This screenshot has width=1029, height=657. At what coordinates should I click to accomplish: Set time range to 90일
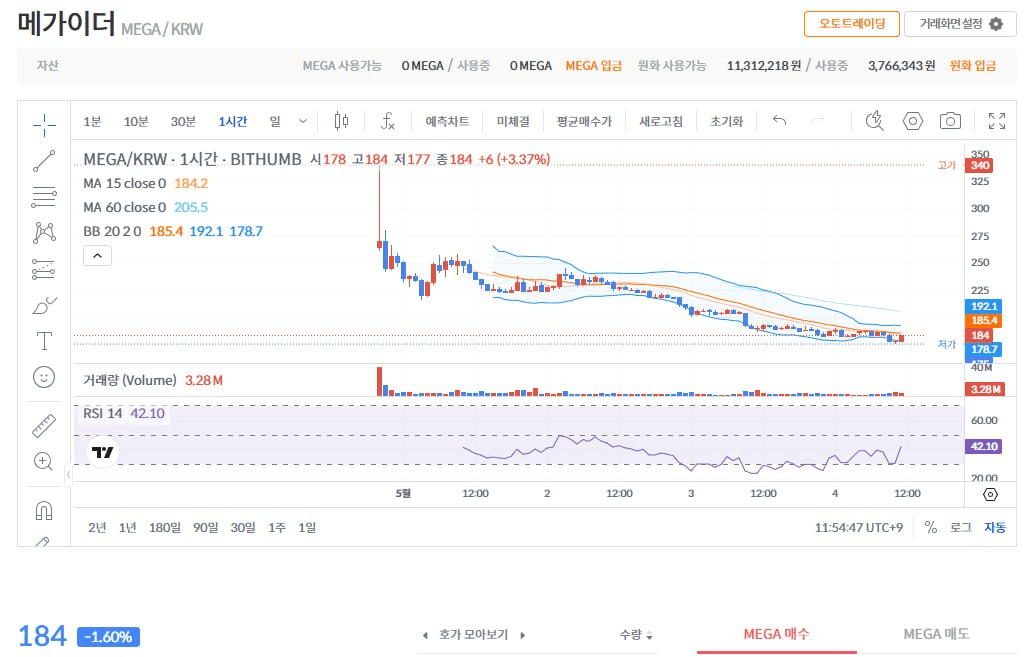pos(205,528)
